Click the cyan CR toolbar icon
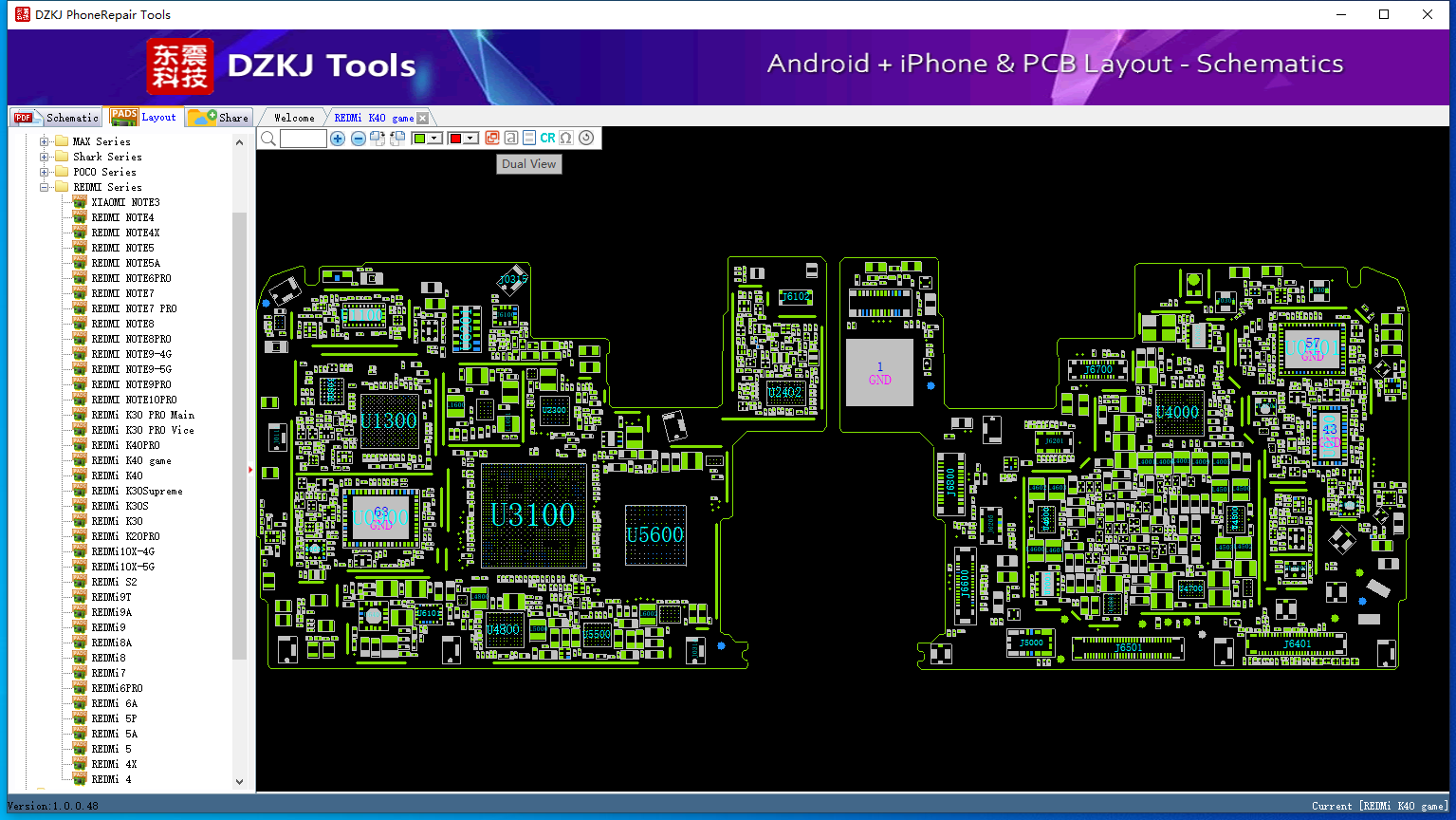The height and width of the screenshot is (820, 1456). tap(547, 139)
